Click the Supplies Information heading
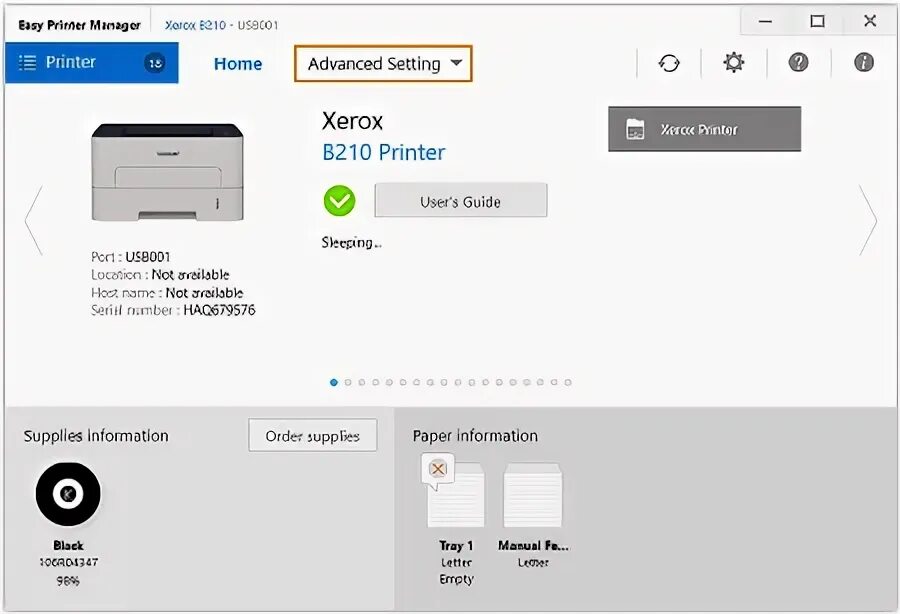This screenshot has width=900, height=614. click(x=96, y=436)
